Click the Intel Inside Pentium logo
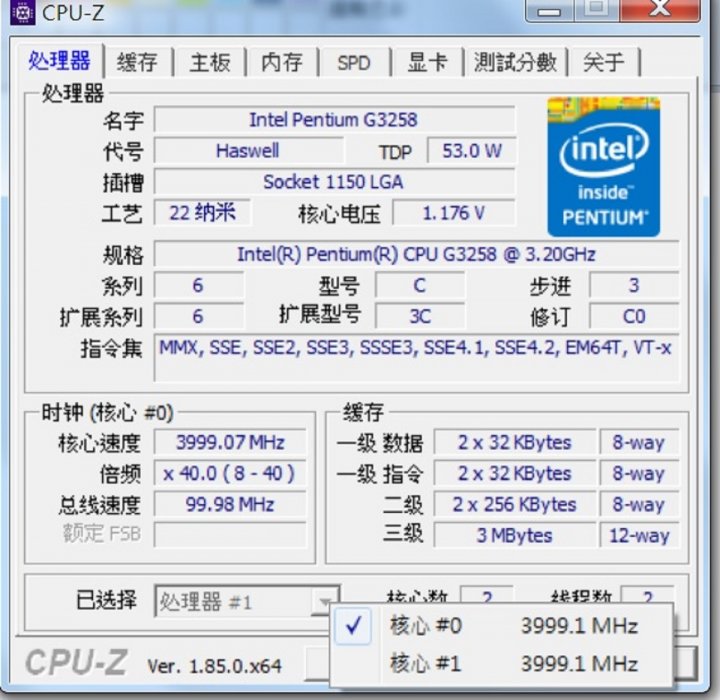This screenshot has height=700, width=720. (x=603, y=167)
